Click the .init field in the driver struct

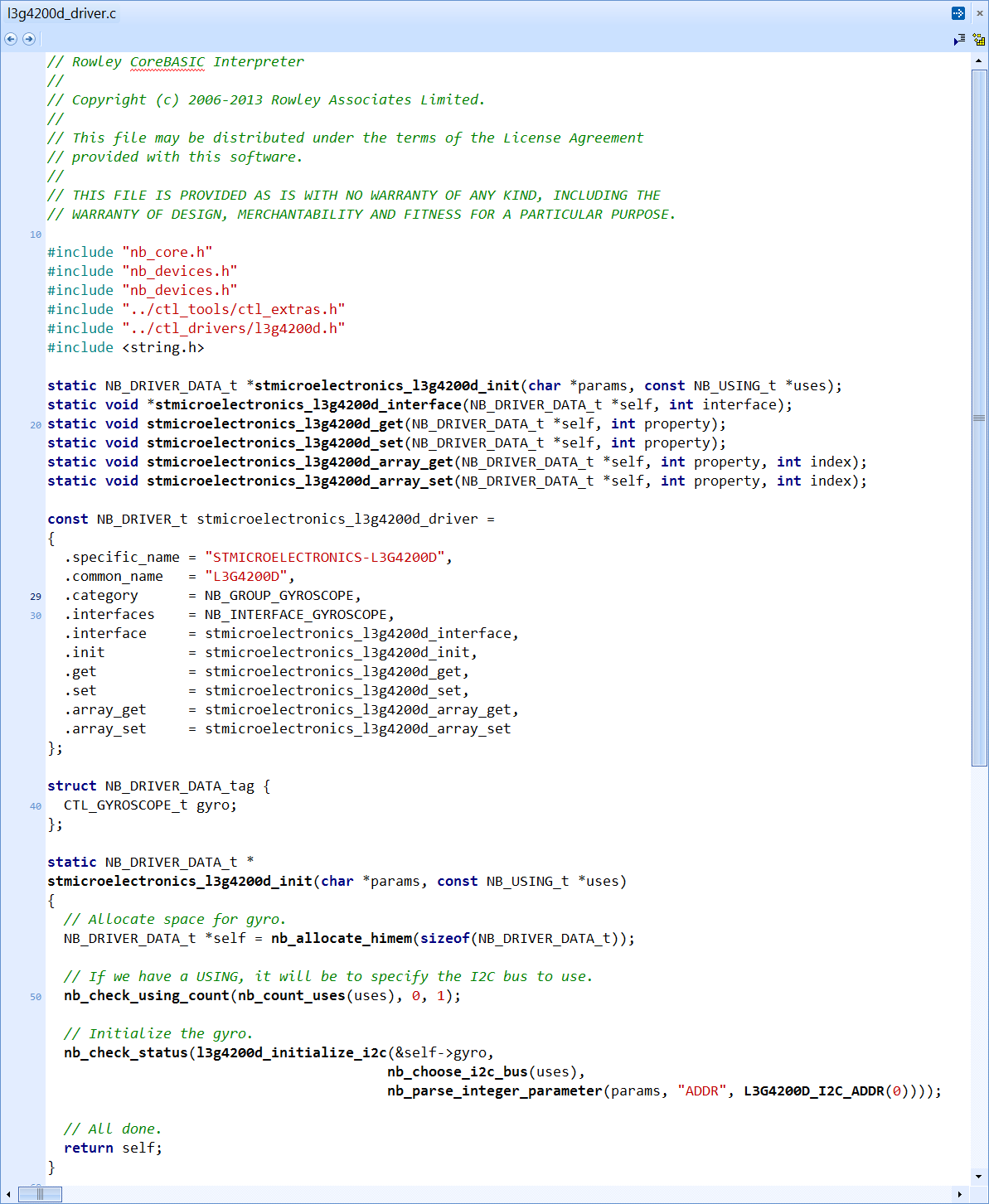[85, 652]
